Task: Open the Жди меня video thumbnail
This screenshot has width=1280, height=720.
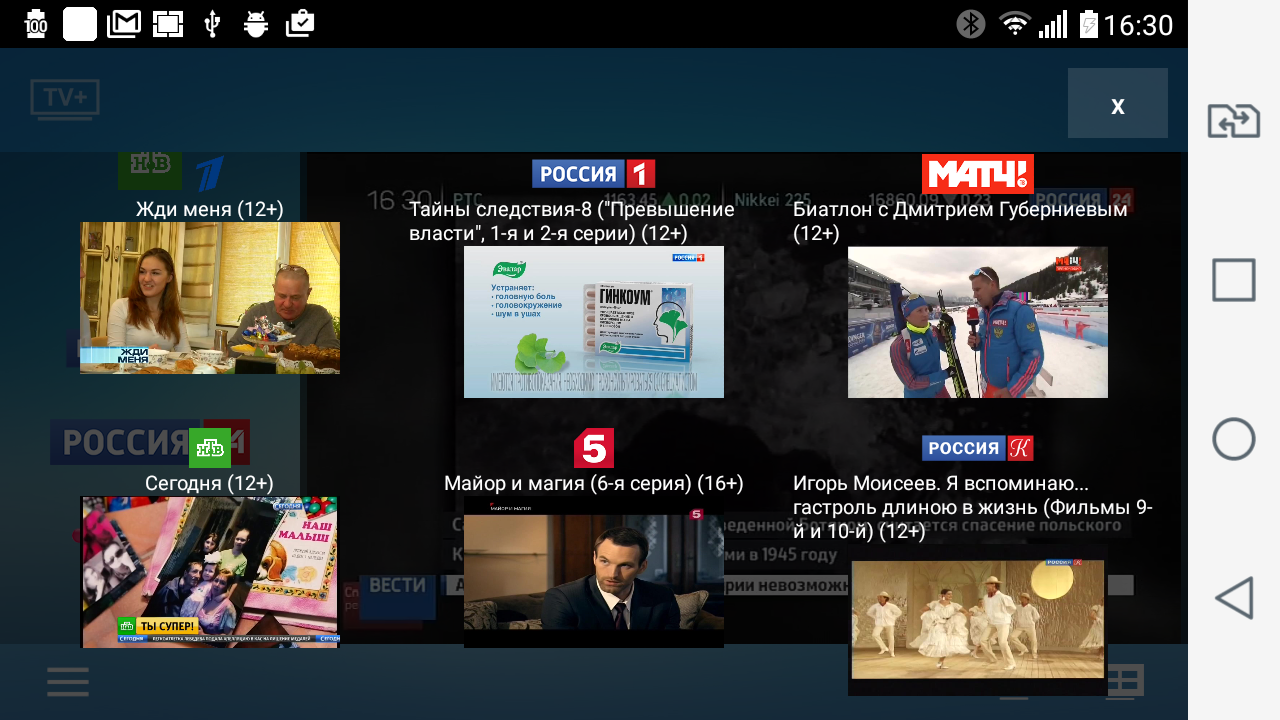Action: 210,298
